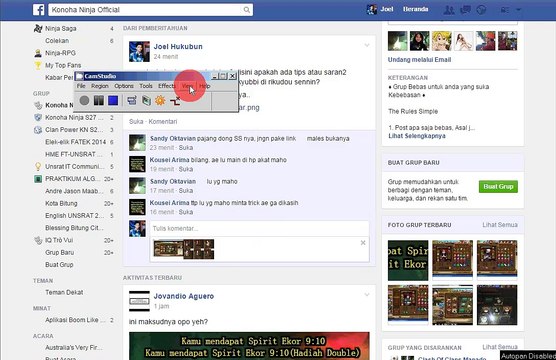Remove attached photo with X button
556x360 pixels.
click(x=363, y=243)
